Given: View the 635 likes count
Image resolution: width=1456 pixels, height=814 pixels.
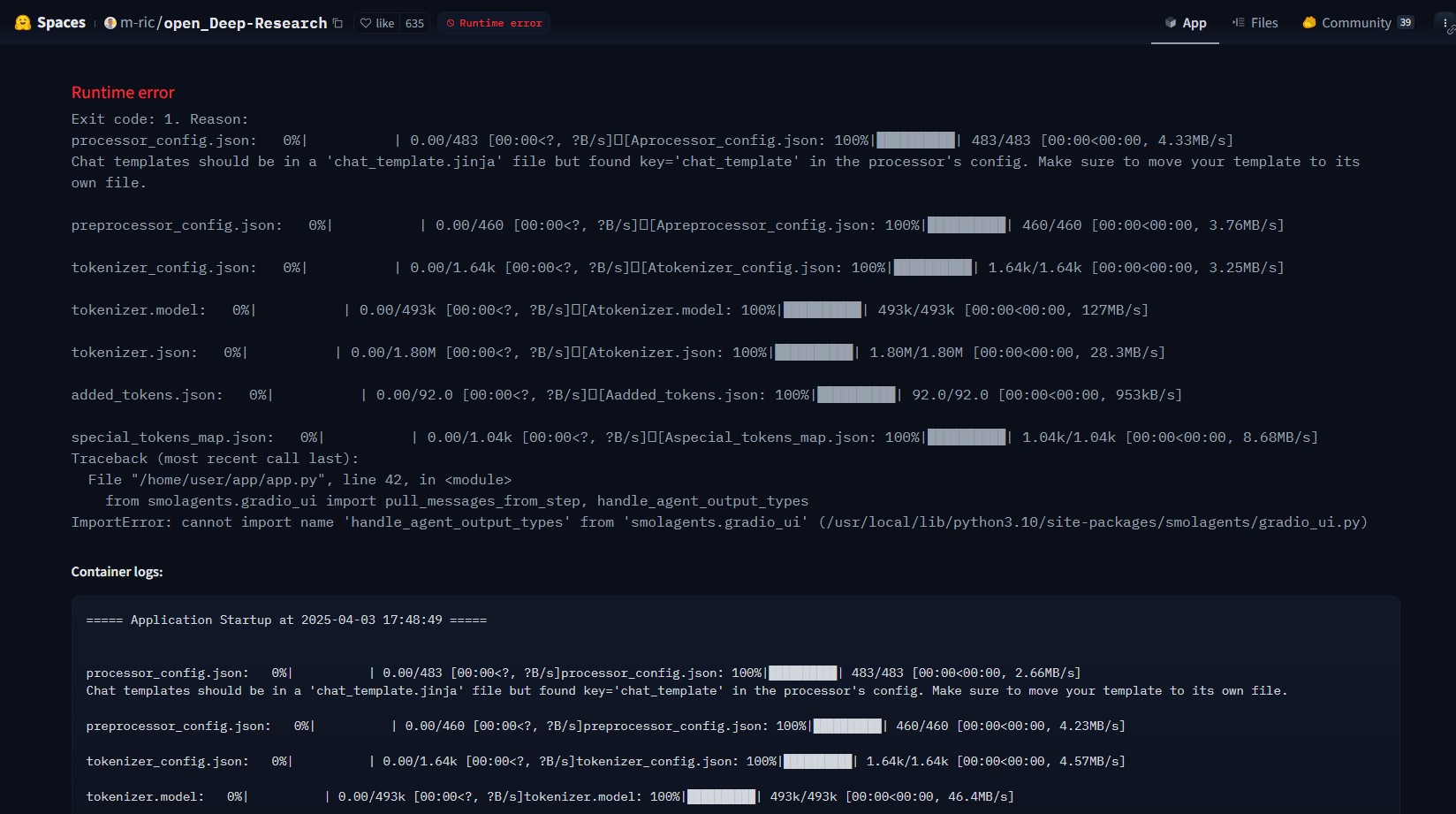Looking at the screenshot, I should tap(414, 23).
